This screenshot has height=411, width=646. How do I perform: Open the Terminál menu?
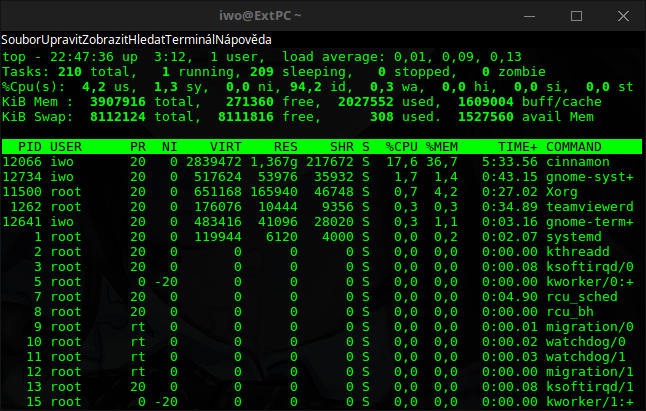(217, 40)
